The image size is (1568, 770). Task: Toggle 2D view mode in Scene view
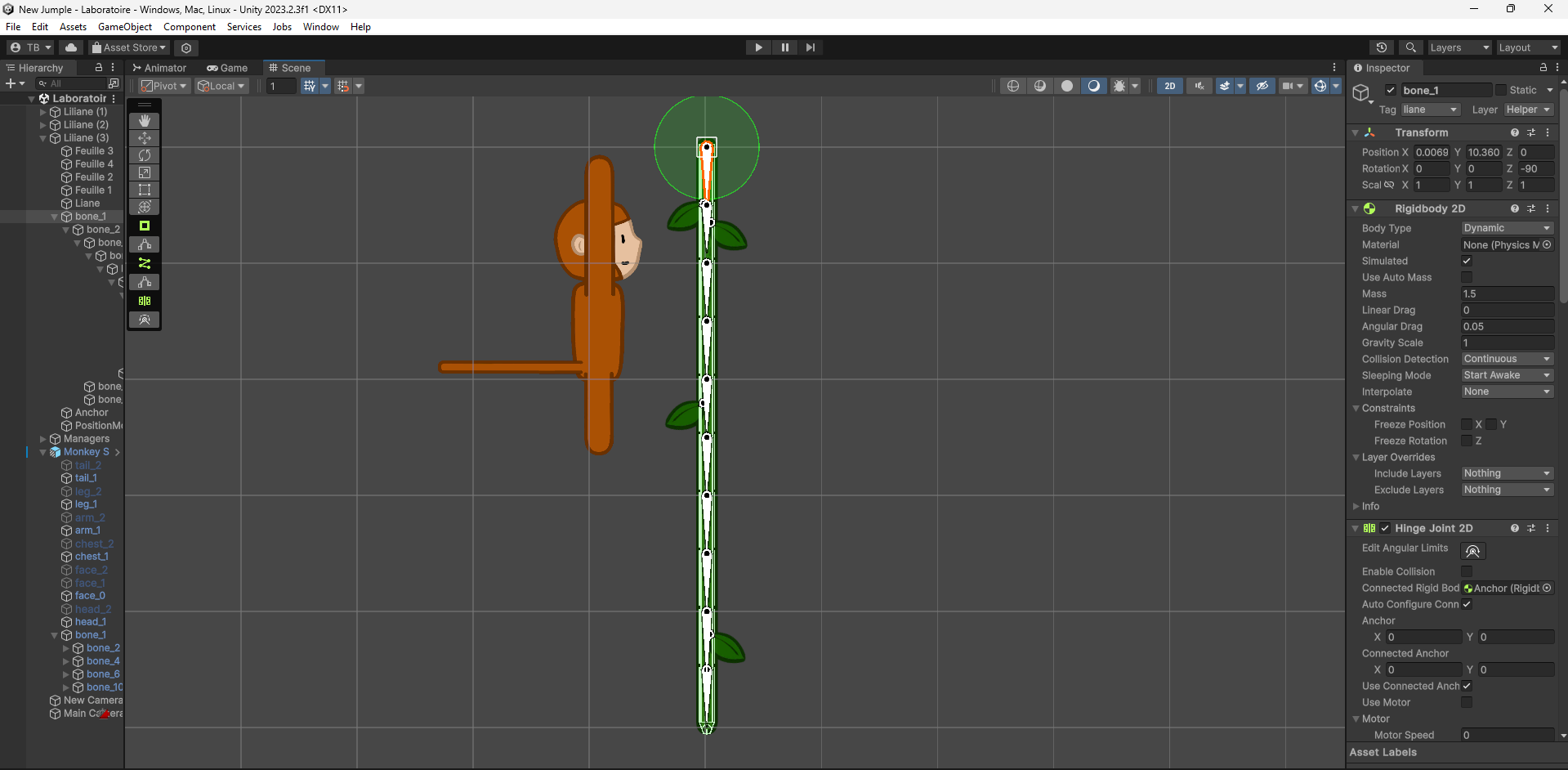pos(1170,86)
